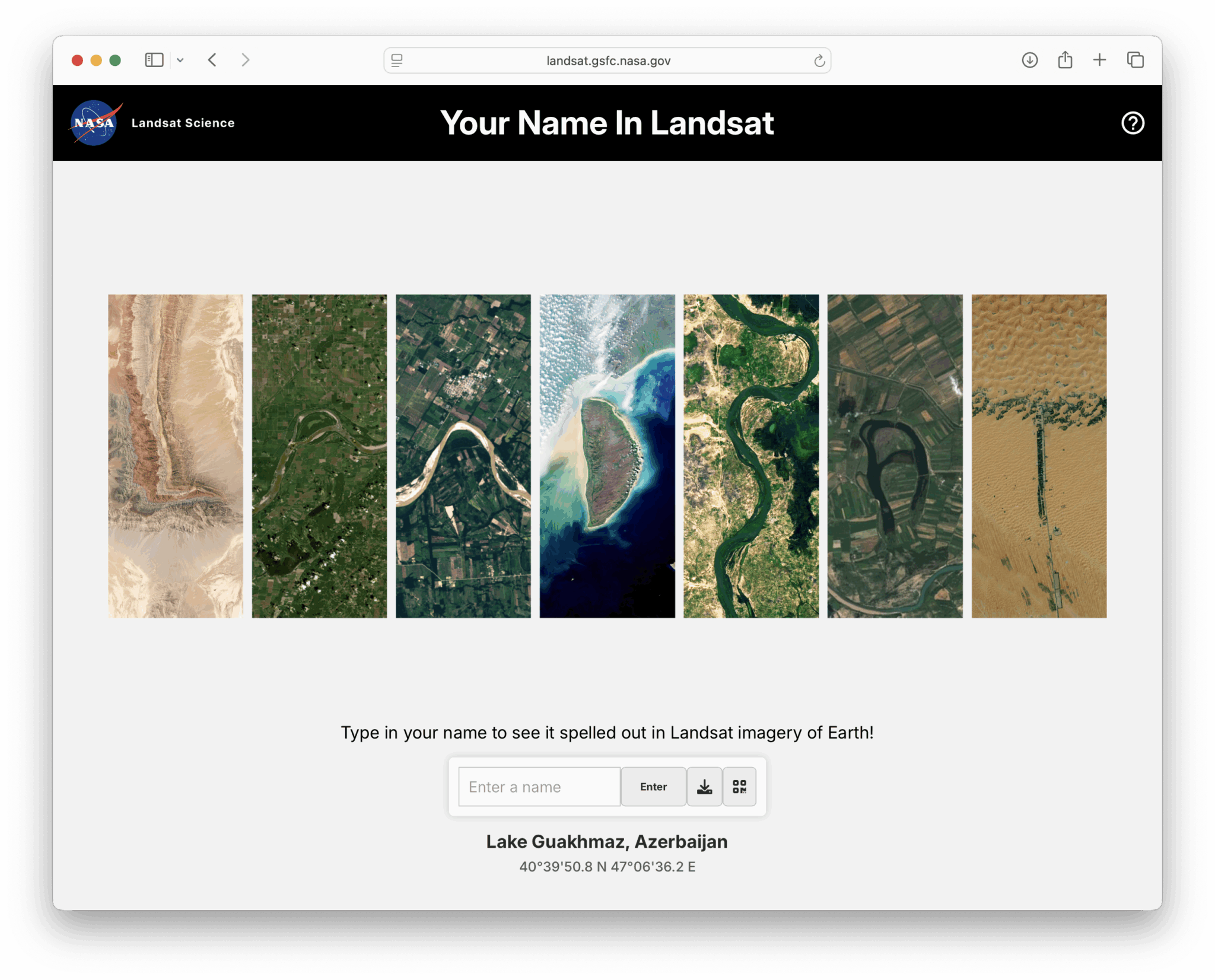
Task: Generate a QR code for the name image
Action: coord(740,787)
